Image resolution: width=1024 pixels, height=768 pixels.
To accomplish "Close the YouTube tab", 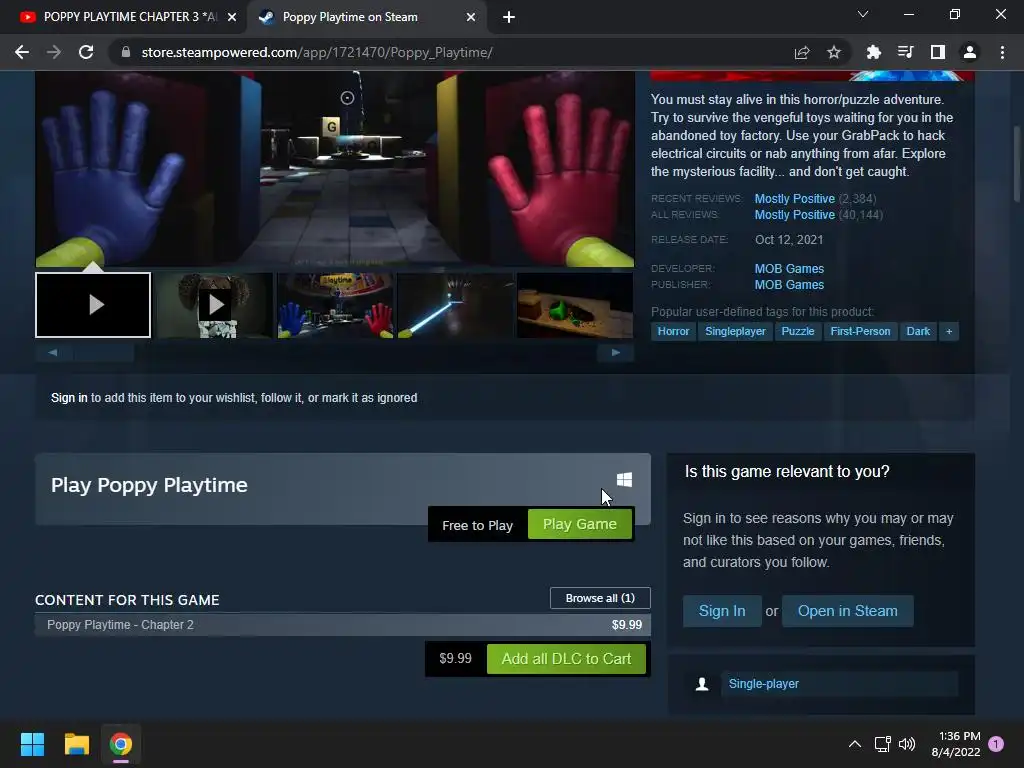I will click(232, 17).
